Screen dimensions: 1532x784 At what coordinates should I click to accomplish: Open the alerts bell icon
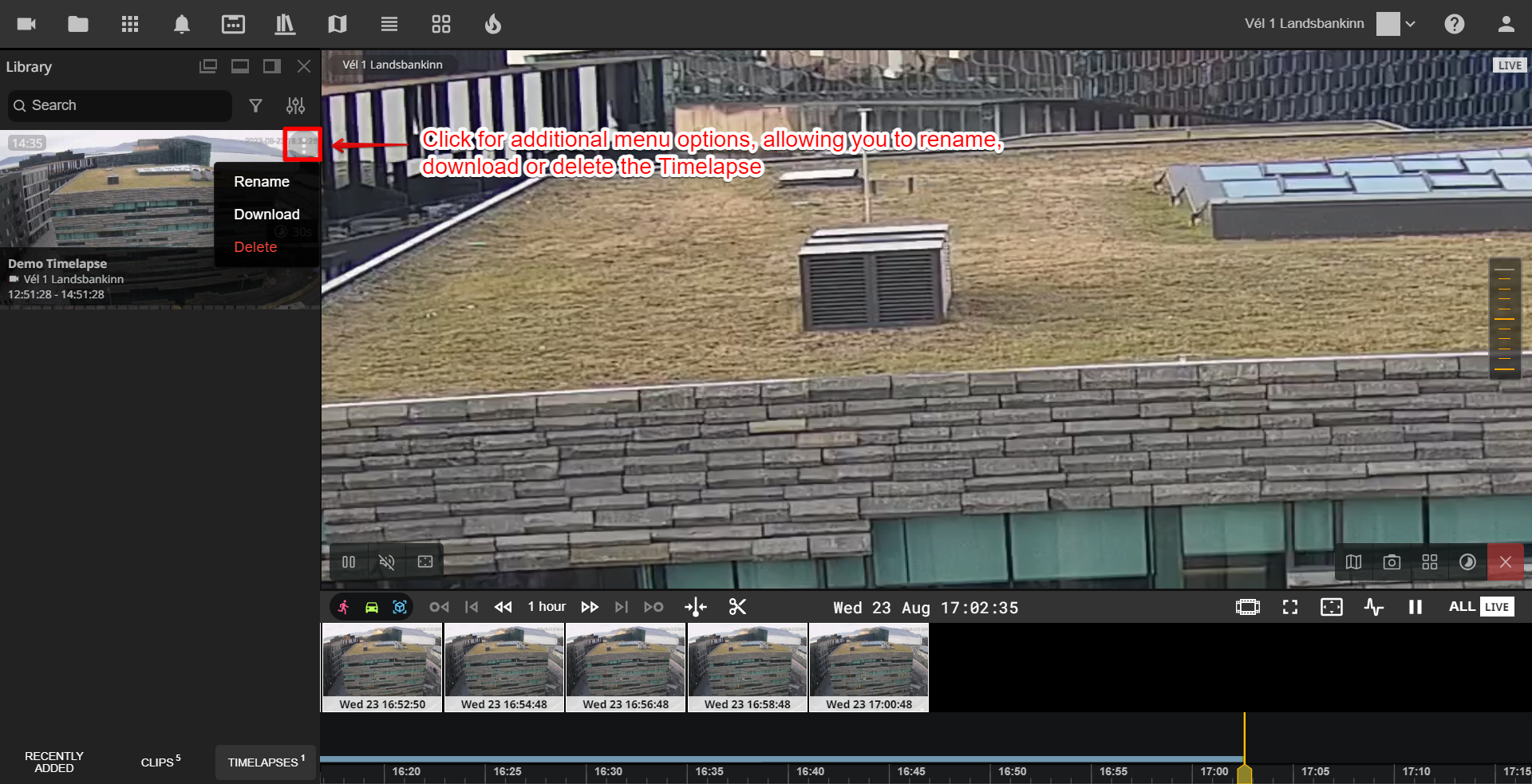coord(182,24)
